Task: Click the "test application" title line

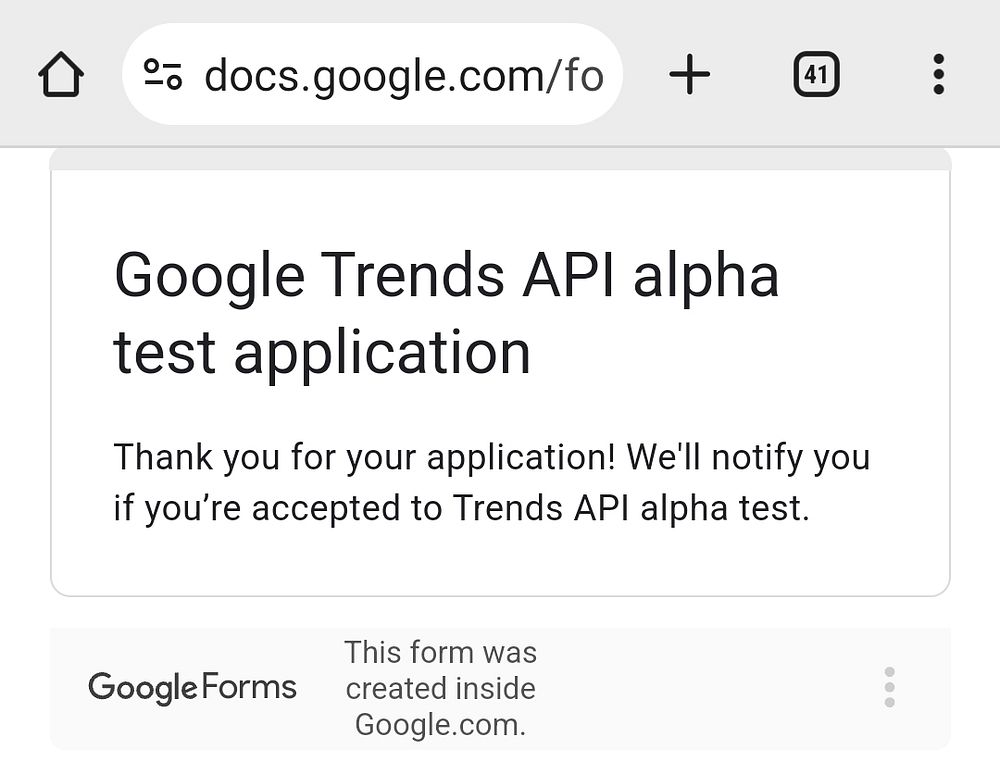Action: tap(321, 352)
